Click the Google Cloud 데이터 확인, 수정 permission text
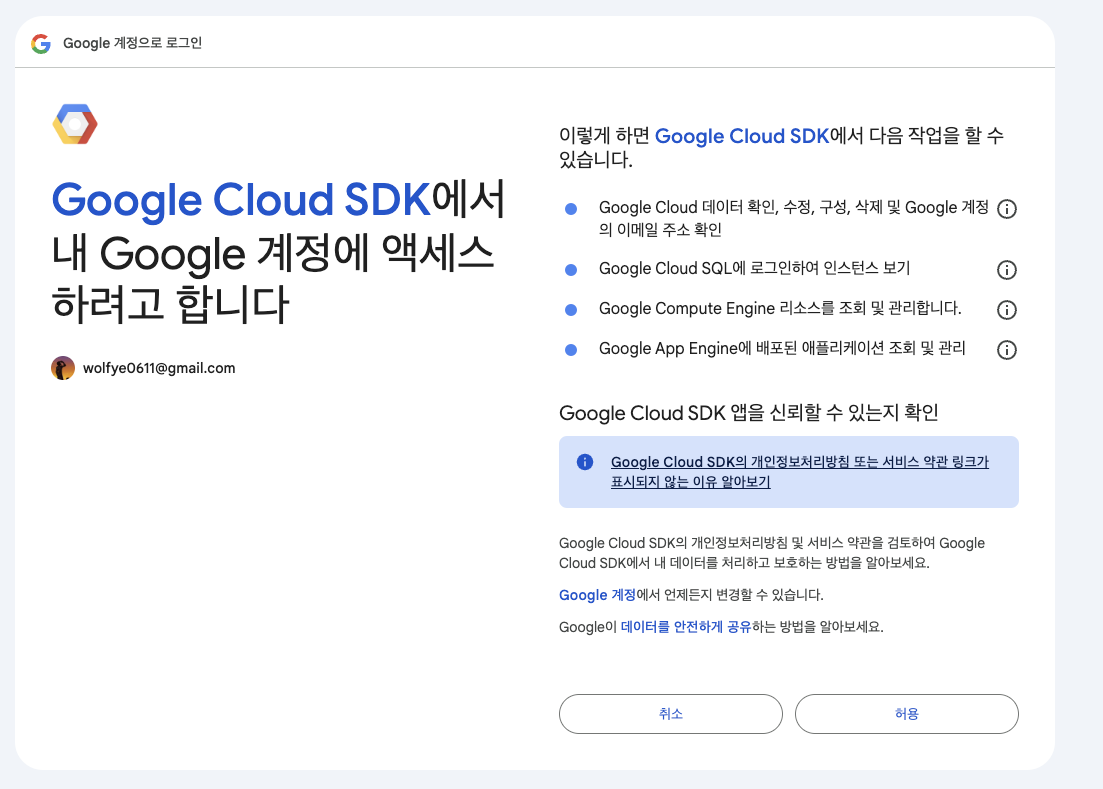This screenshot has width=1103, height=789. coord(793,219)
